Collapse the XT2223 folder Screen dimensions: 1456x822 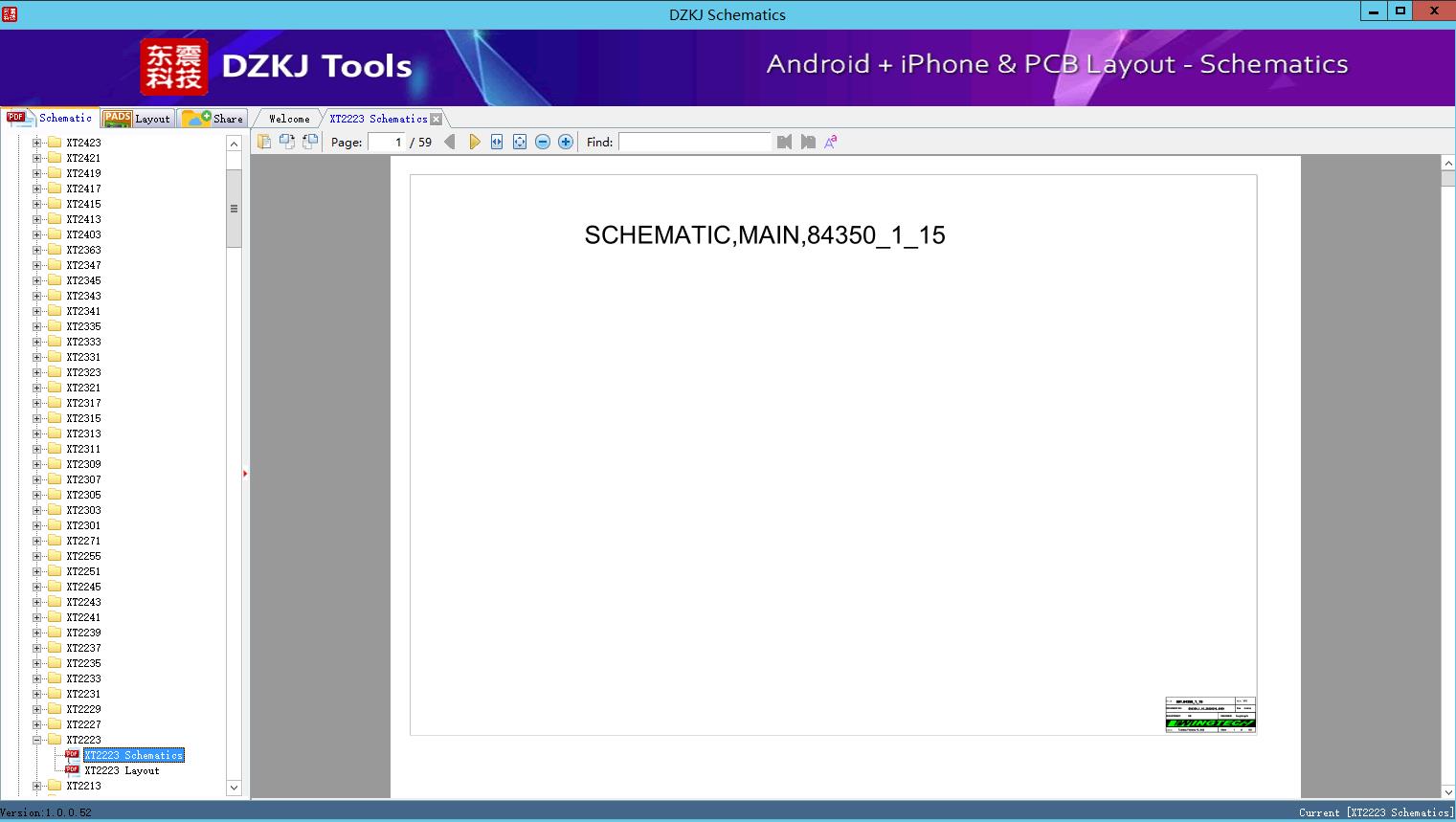coord(37,740)
